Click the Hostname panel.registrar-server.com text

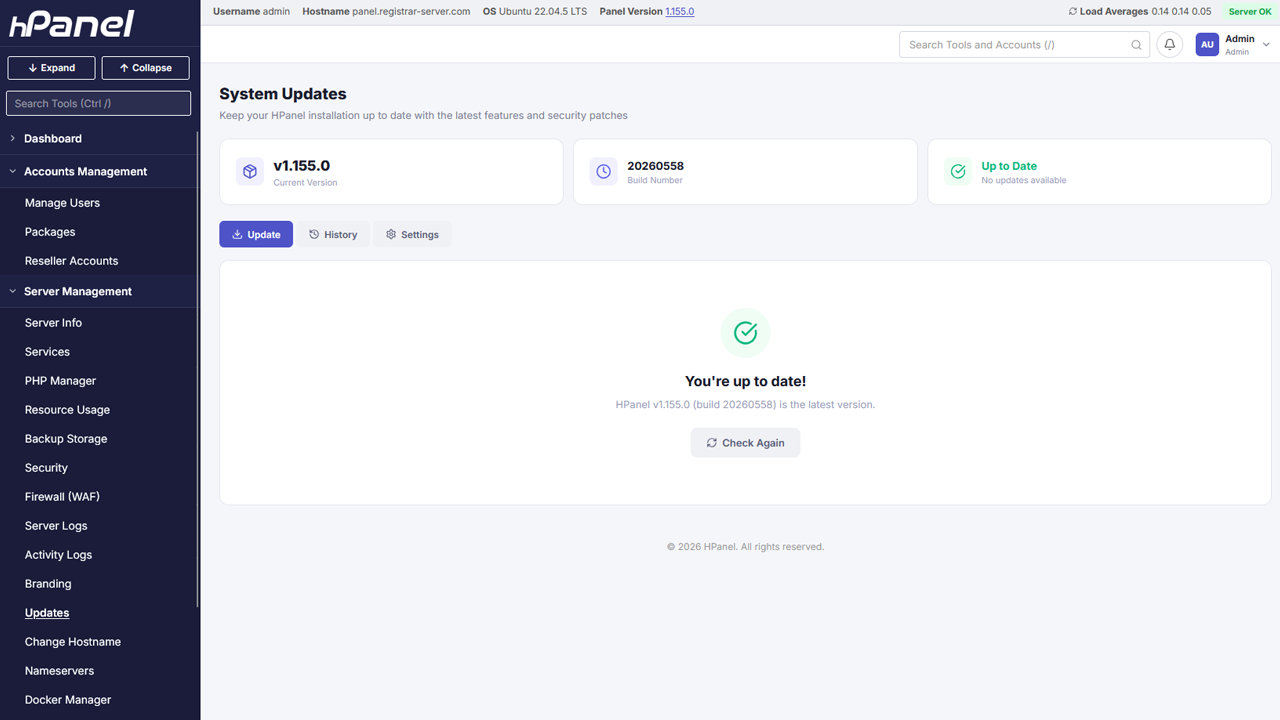pos(386,12)
